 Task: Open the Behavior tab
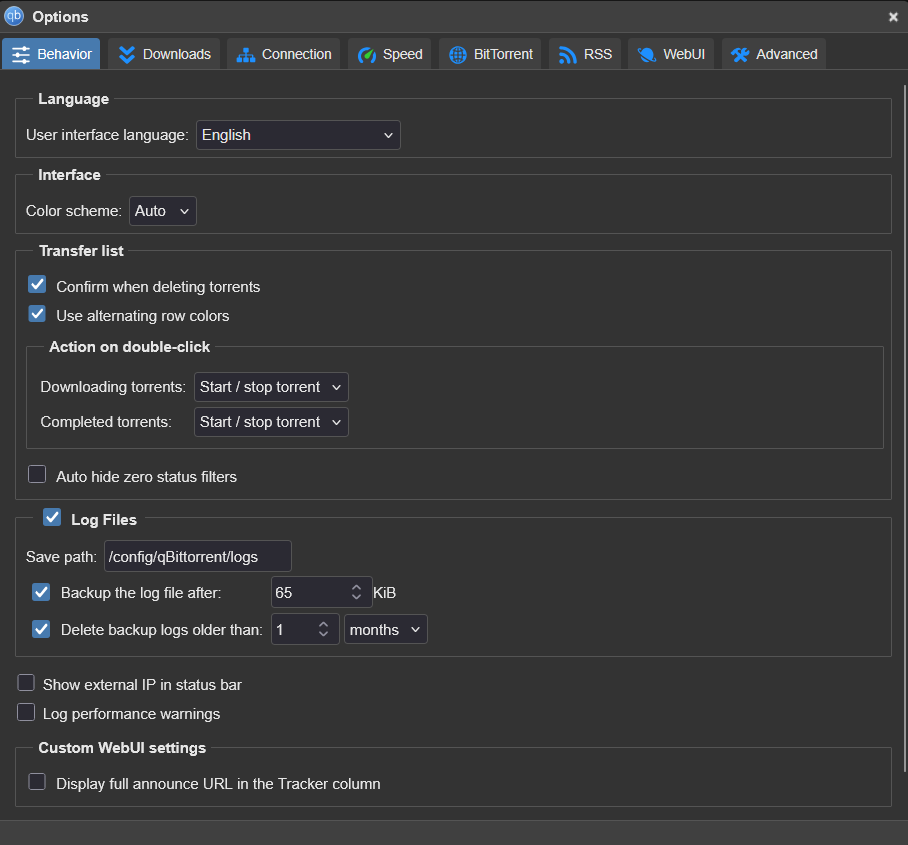[x=51, y=54]
